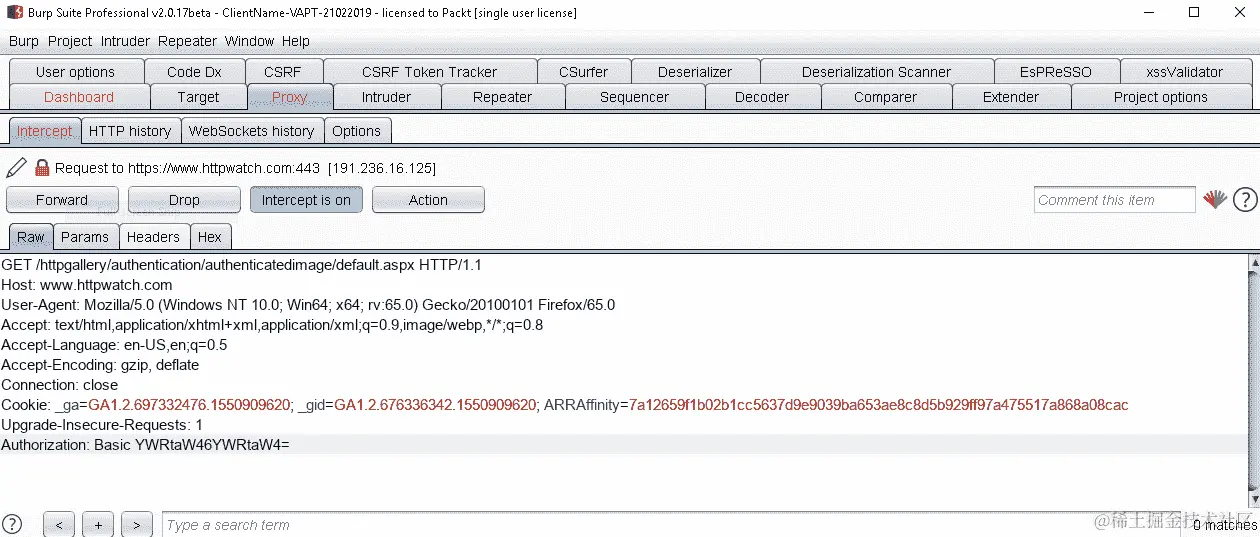
Task: Switch to the Hex view tab
Action: click(x=210, y=237)
